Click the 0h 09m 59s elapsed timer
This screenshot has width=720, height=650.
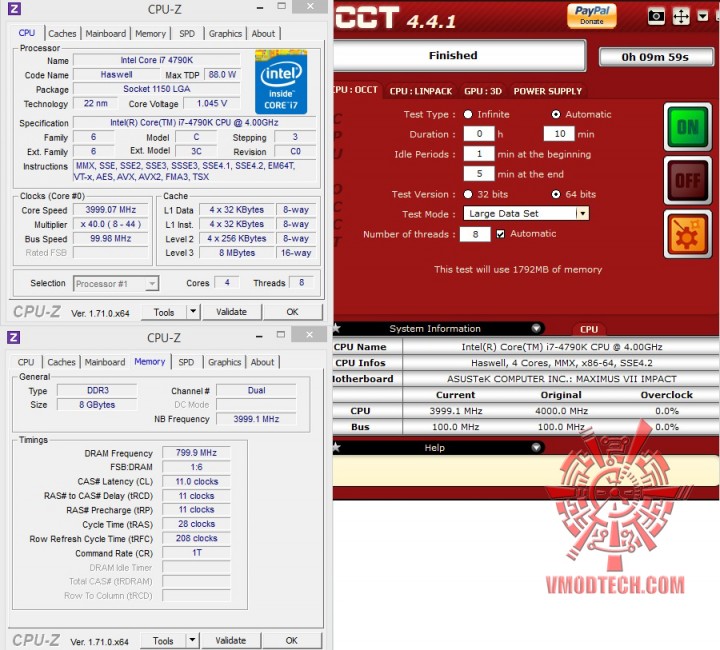655,57
